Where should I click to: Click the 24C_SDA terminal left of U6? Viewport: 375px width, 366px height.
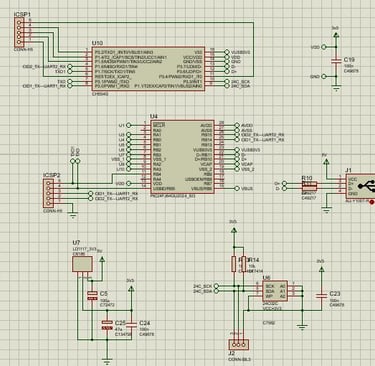pos(217,291)
